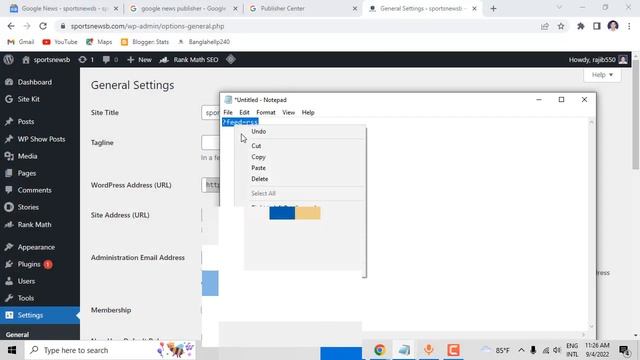
Task: Select General settings submenu item
Action: coord(17,334)
